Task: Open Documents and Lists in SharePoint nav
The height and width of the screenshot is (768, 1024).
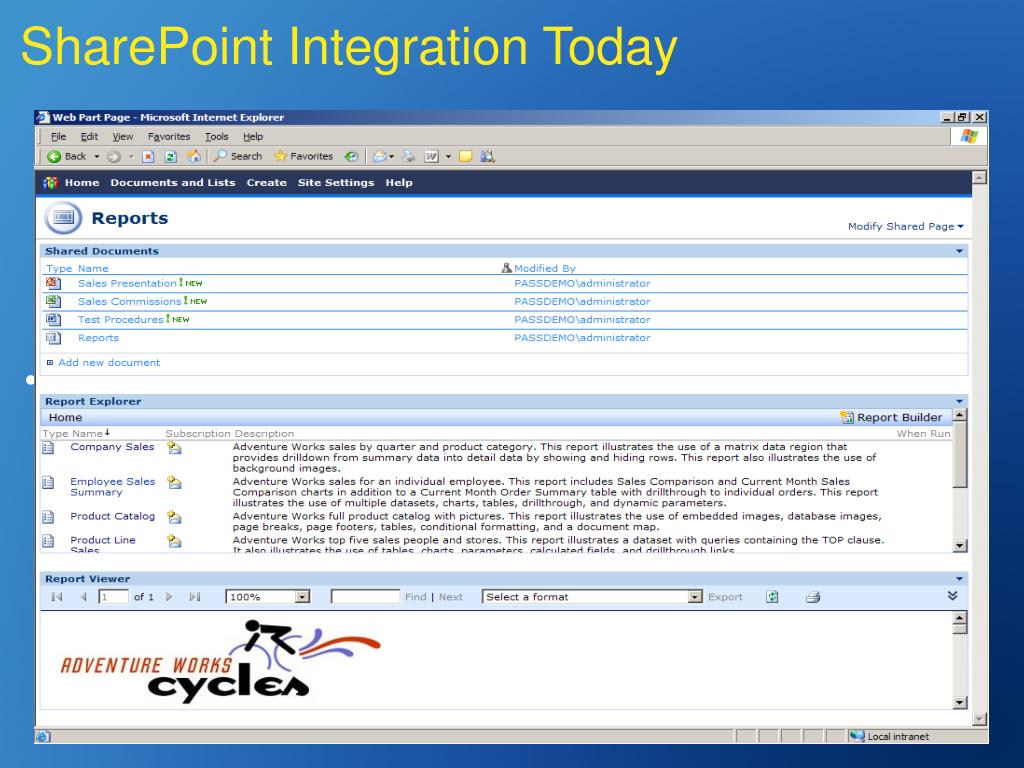Action: (173, 183)
